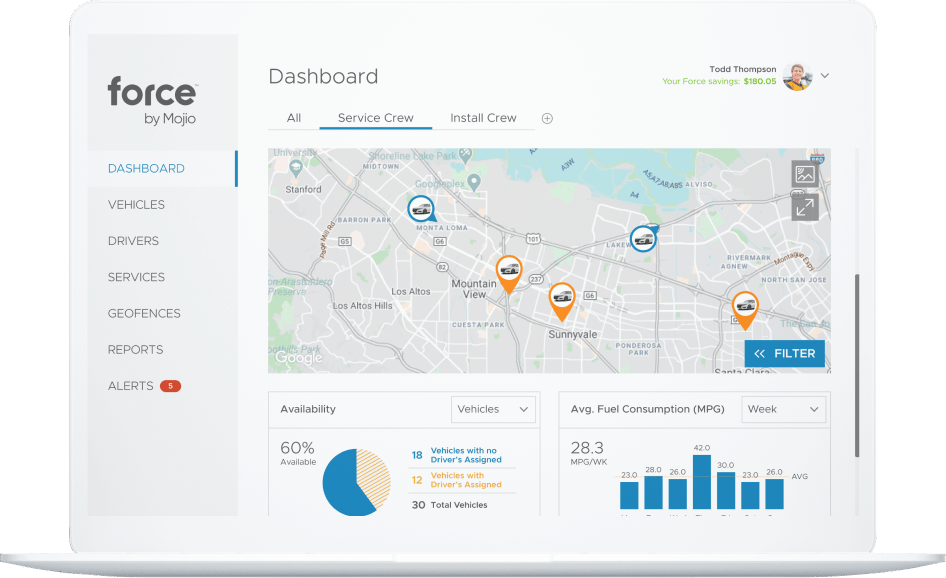Click the Google logo on map
Screen dimensions: 946x578
pyautogui.click(x=299, y=358)
